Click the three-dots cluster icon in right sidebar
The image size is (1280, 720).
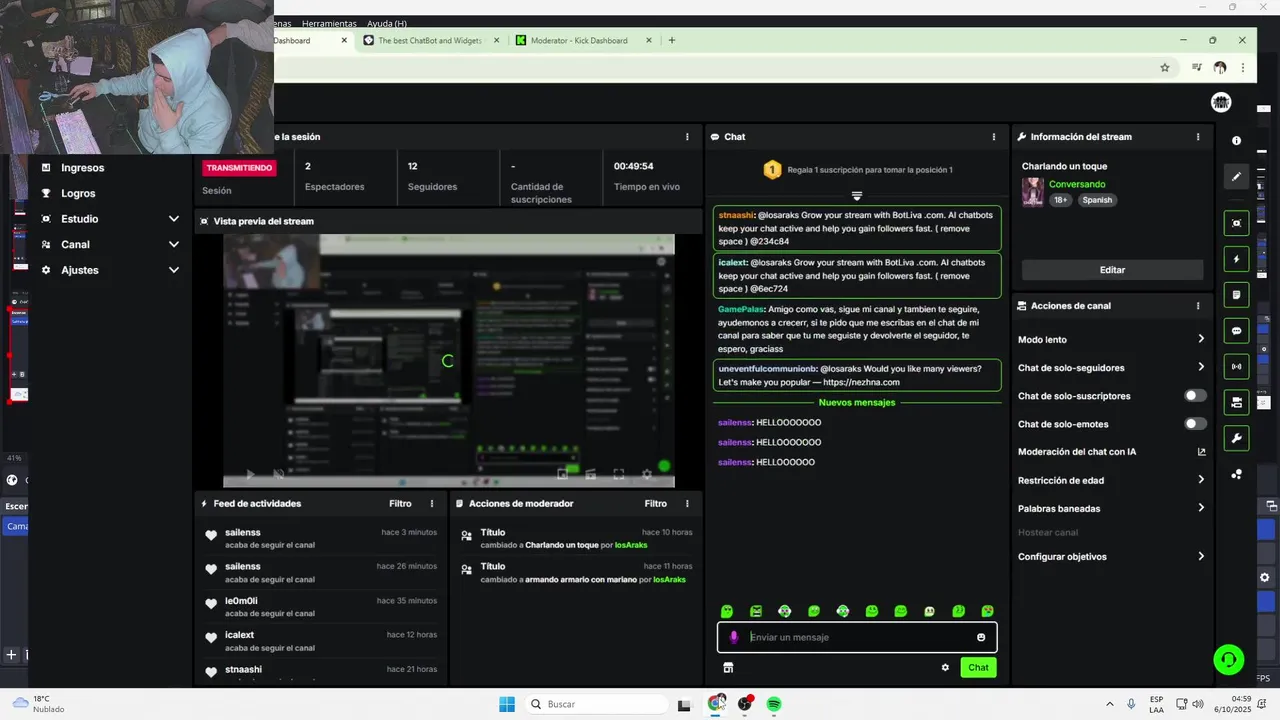pos(1236,474)
